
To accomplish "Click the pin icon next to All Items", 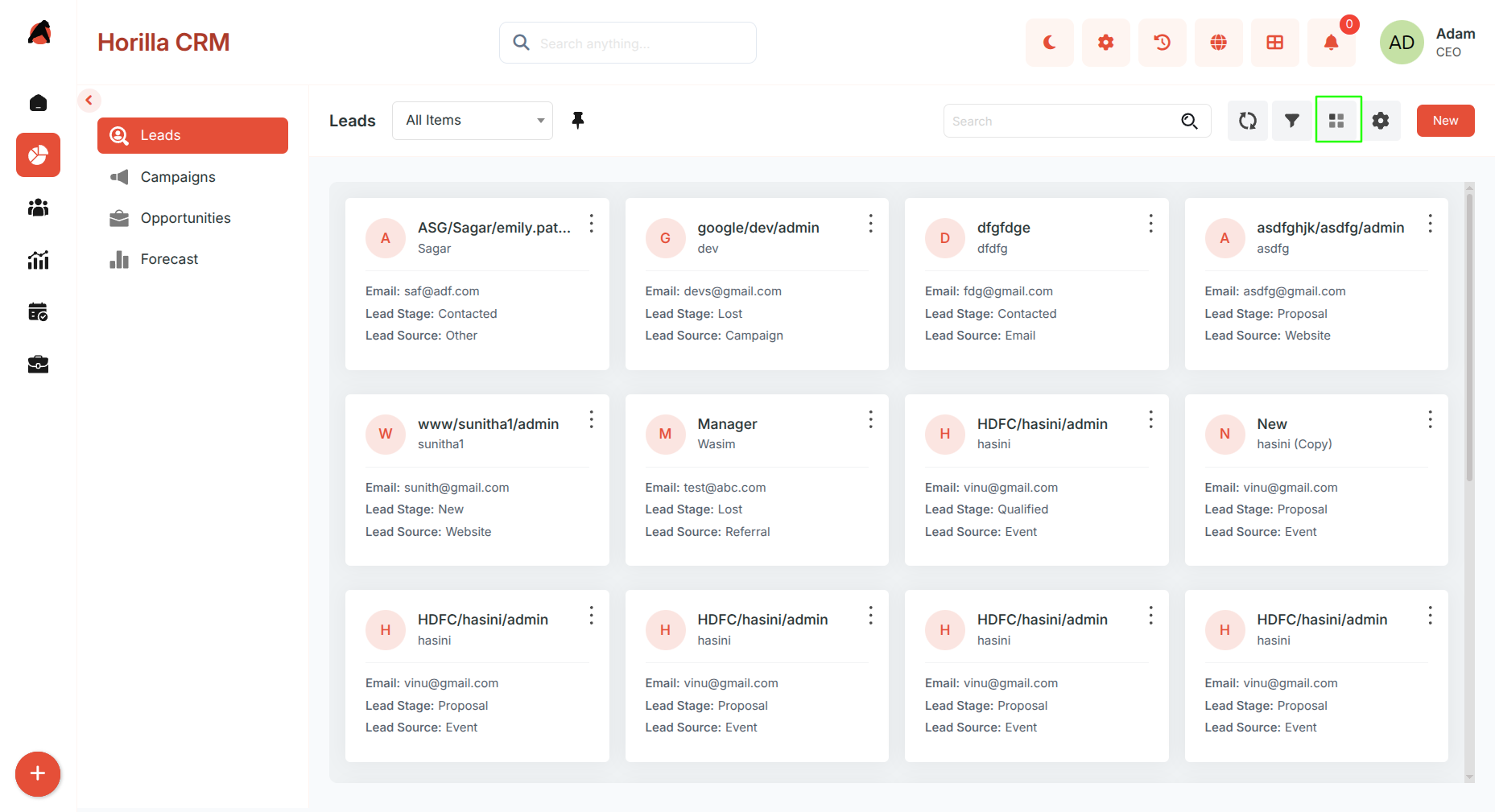I will [x=578, y=121].
